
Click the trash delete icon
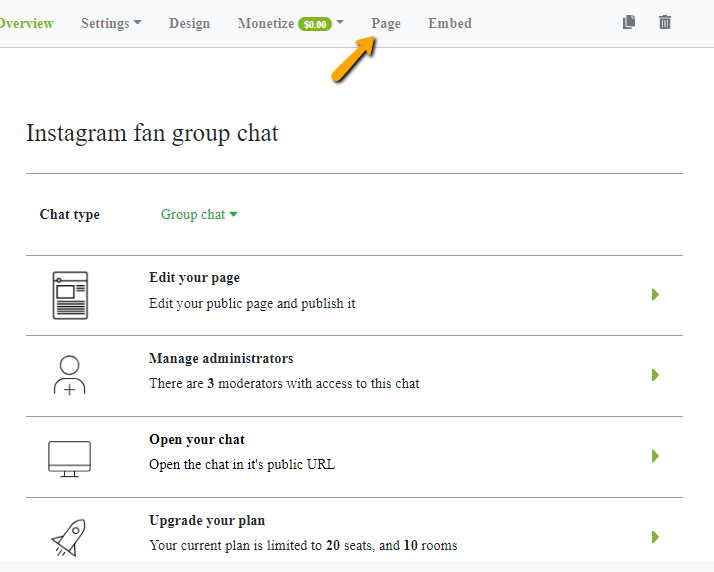click(665, 22)
